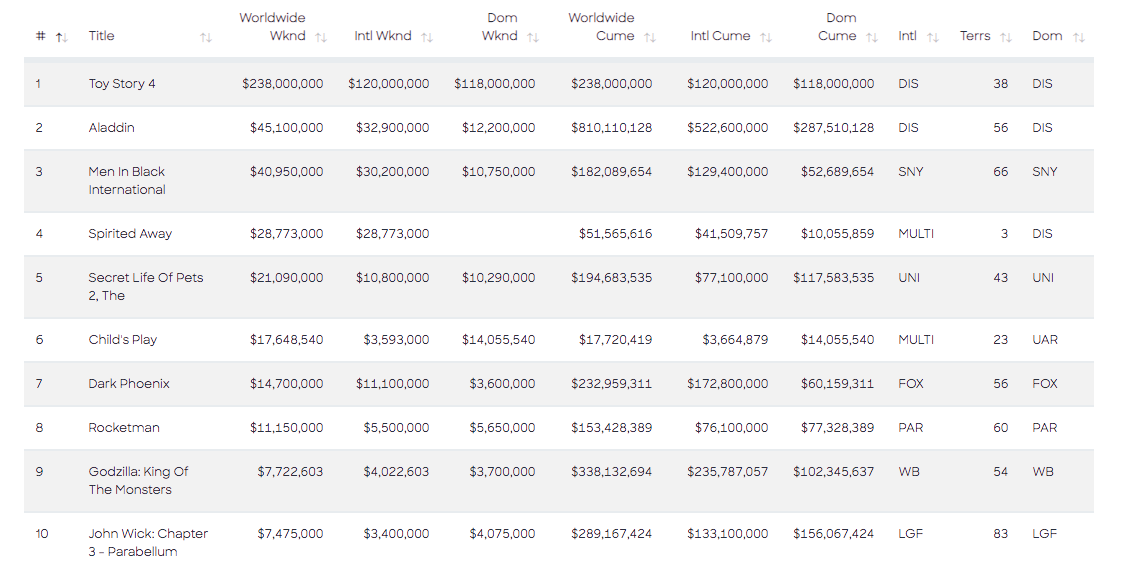Screen dimensions: 1125x562
Task: Sort by Intl Cume arrow icon
Action: coord(766,37)
